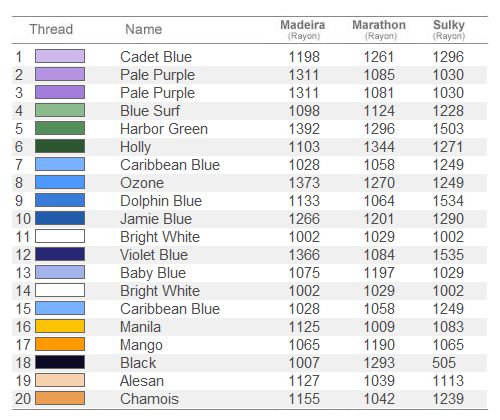The height and width of the screenshot is (420, 500).
Task: Click the Marathon column header
Action: [379, 29]
